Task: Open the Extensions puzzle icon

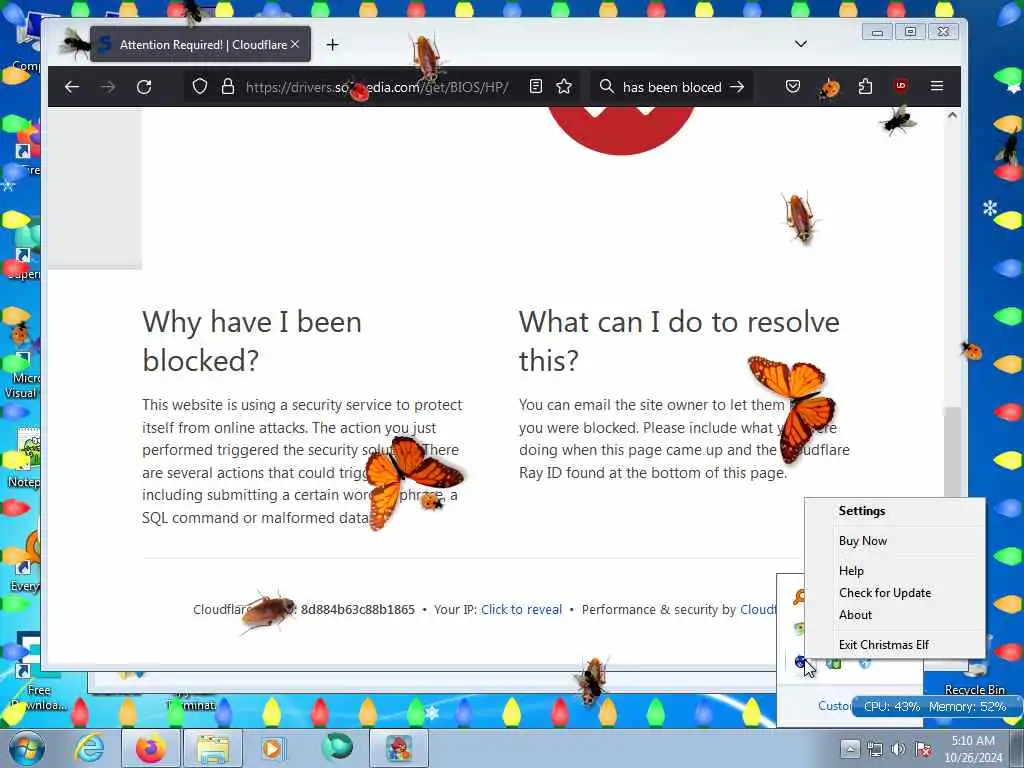Action: (x=865, y=86)
